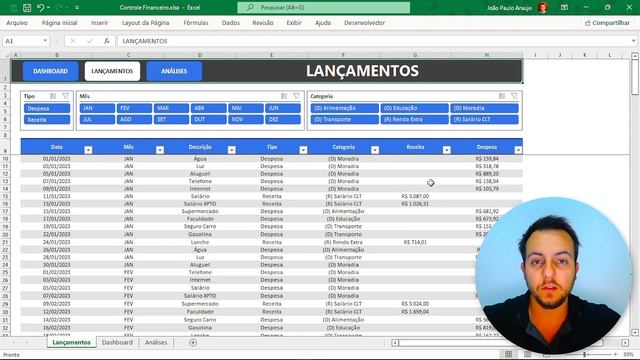Open the Receita column filter dropdown
This screenshot has height=360, width=640.
click(x=447, y=150)
